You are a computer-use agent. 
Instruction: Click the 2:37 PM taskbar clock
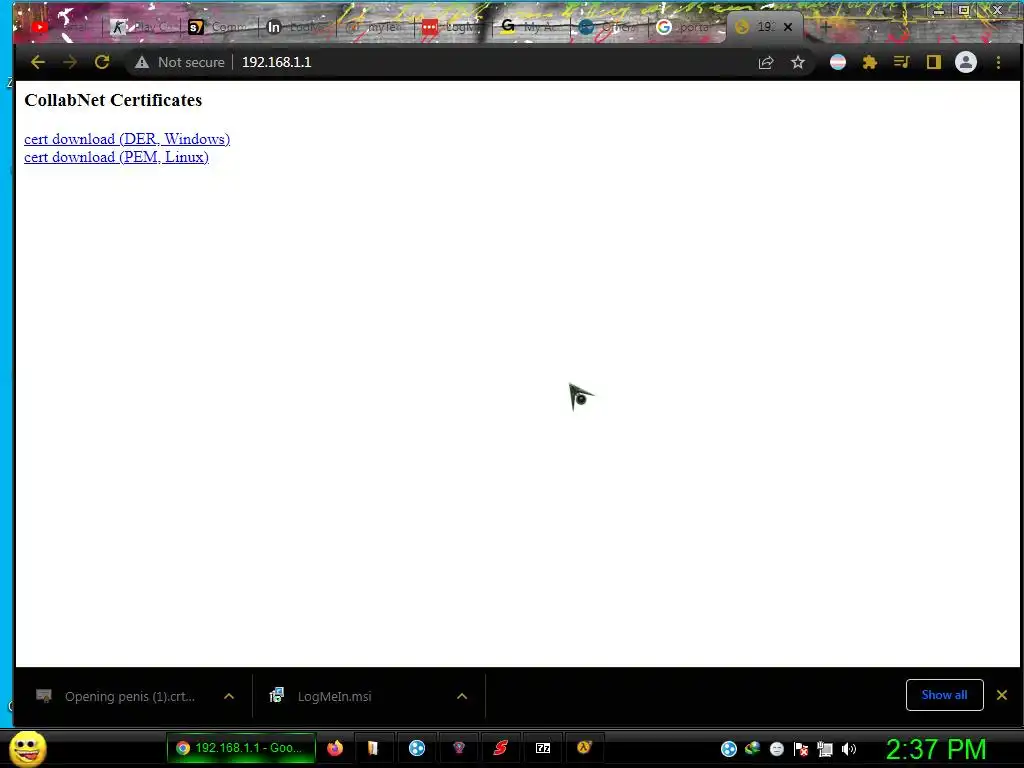pos(936,749)
